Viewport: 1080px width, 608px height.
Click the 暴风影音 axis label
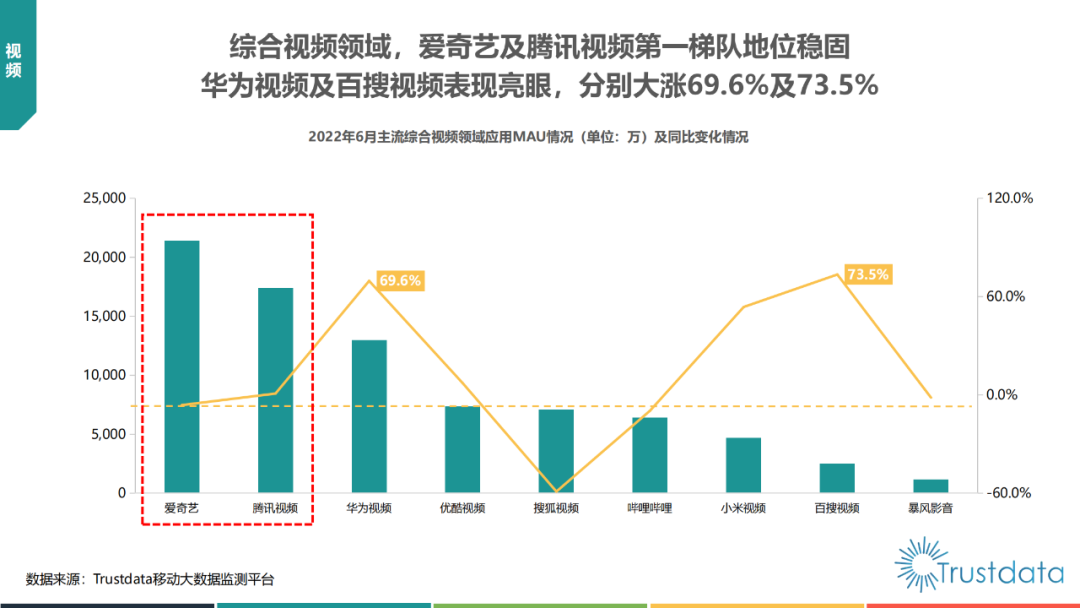click(x=931, y=509)
